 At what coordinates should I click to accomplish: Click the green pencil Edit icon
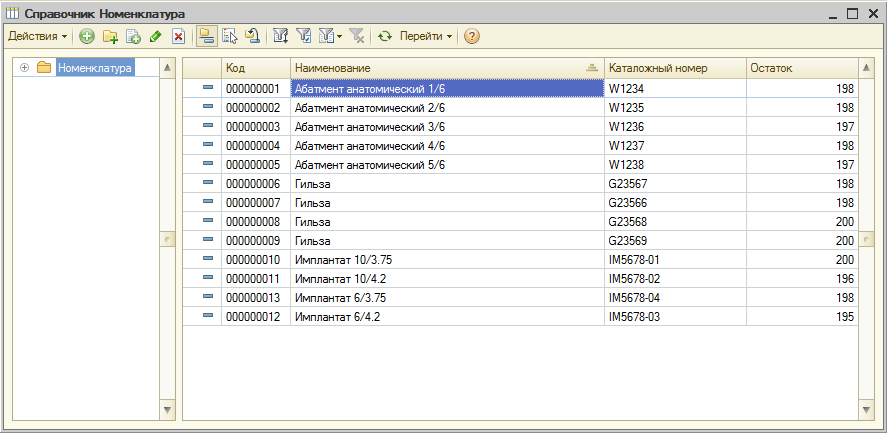click(155, 36)
